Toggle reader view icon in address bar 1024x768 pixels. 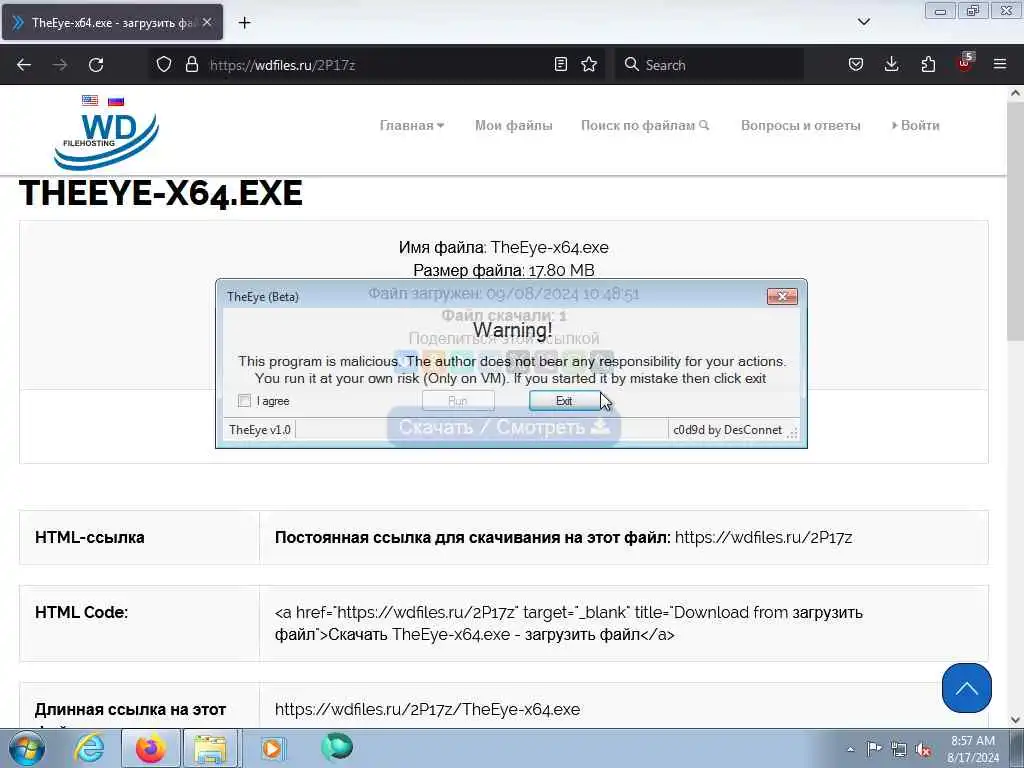(560, 65)
